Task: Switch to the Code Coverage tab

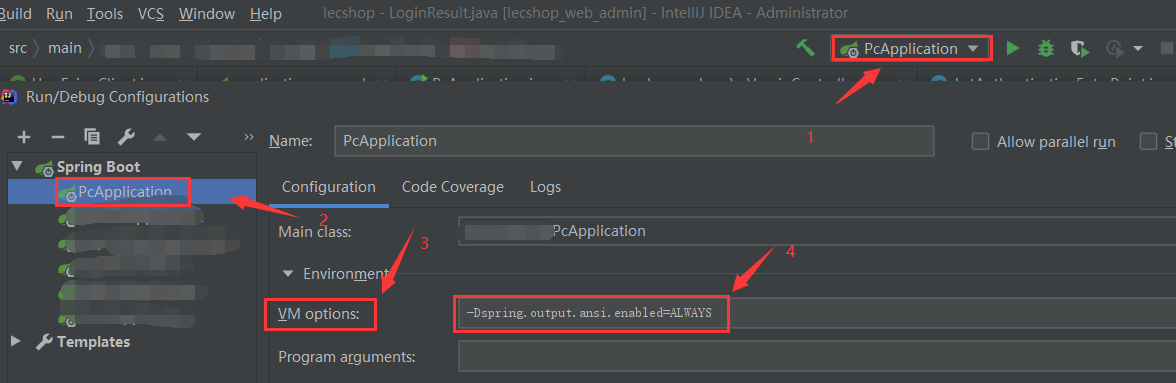Action: pyautogui.click(x=452, y=187)
